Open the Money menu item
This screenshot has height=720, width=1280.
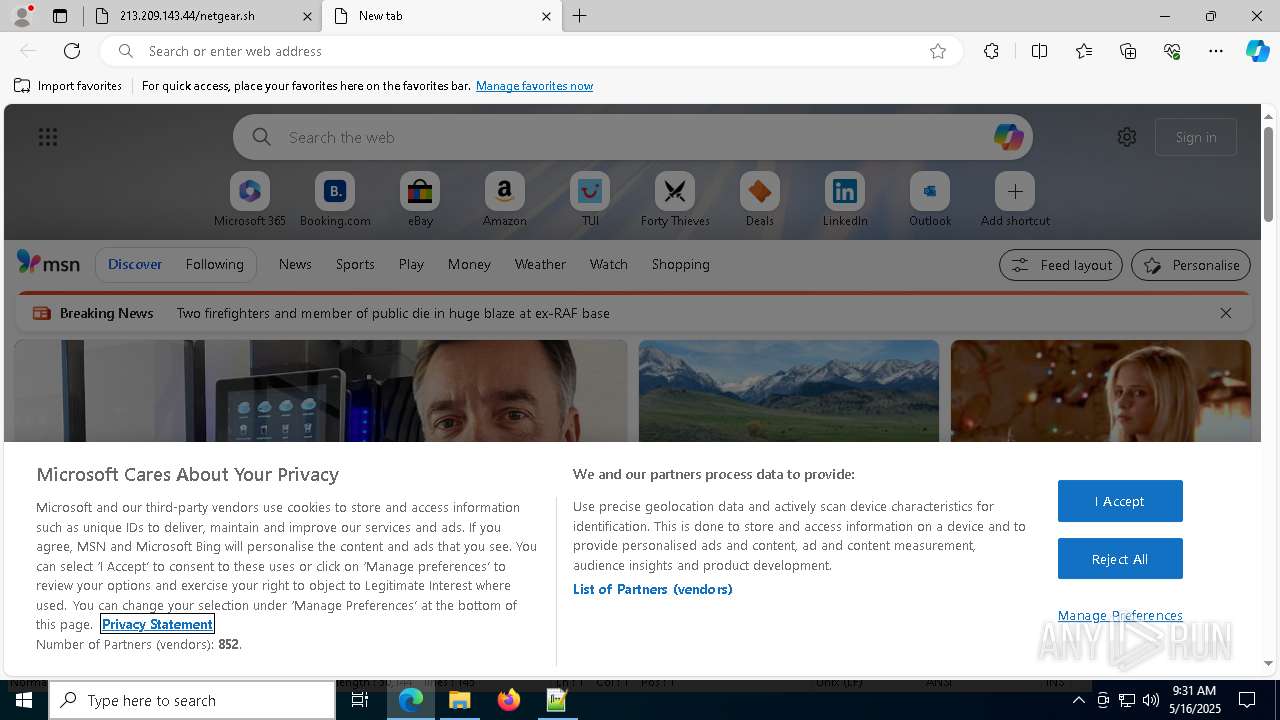(x=469, y=264)
